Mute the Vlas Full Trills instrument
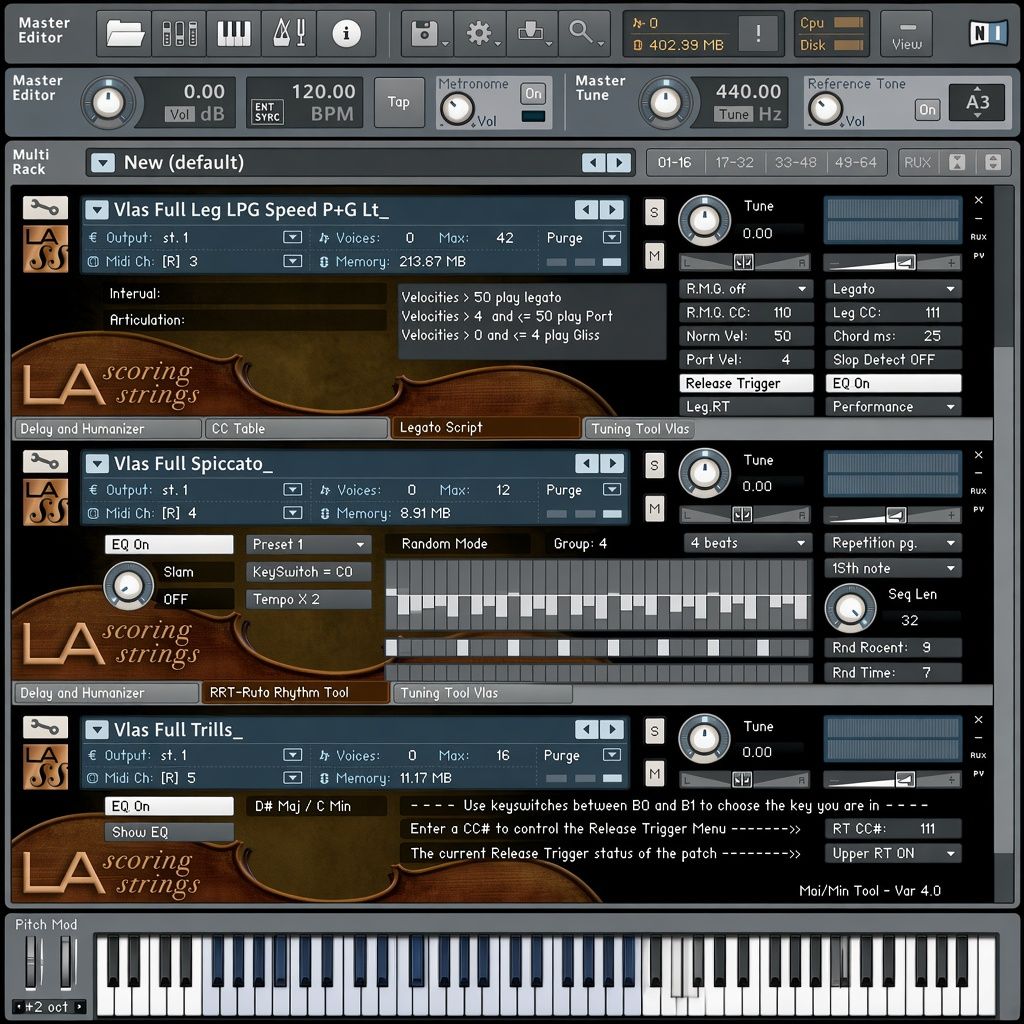The width and height of the screenshot is (1024, 1024). (x=654, y=773)
